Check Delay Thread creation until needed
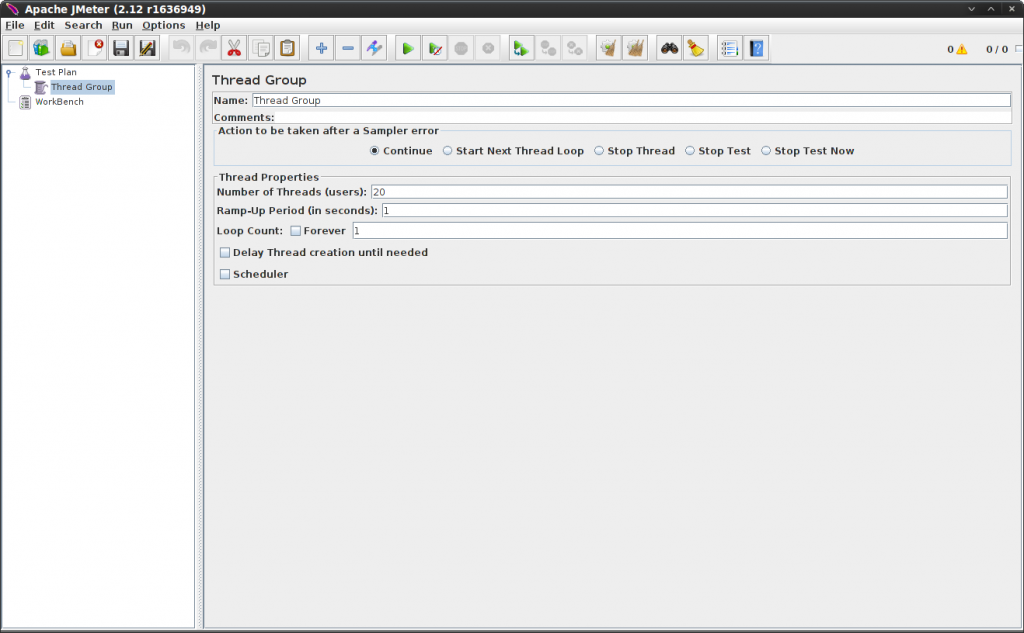This screenshot has width=1024, height=633. pyautogui.click(x=225, y=252)
